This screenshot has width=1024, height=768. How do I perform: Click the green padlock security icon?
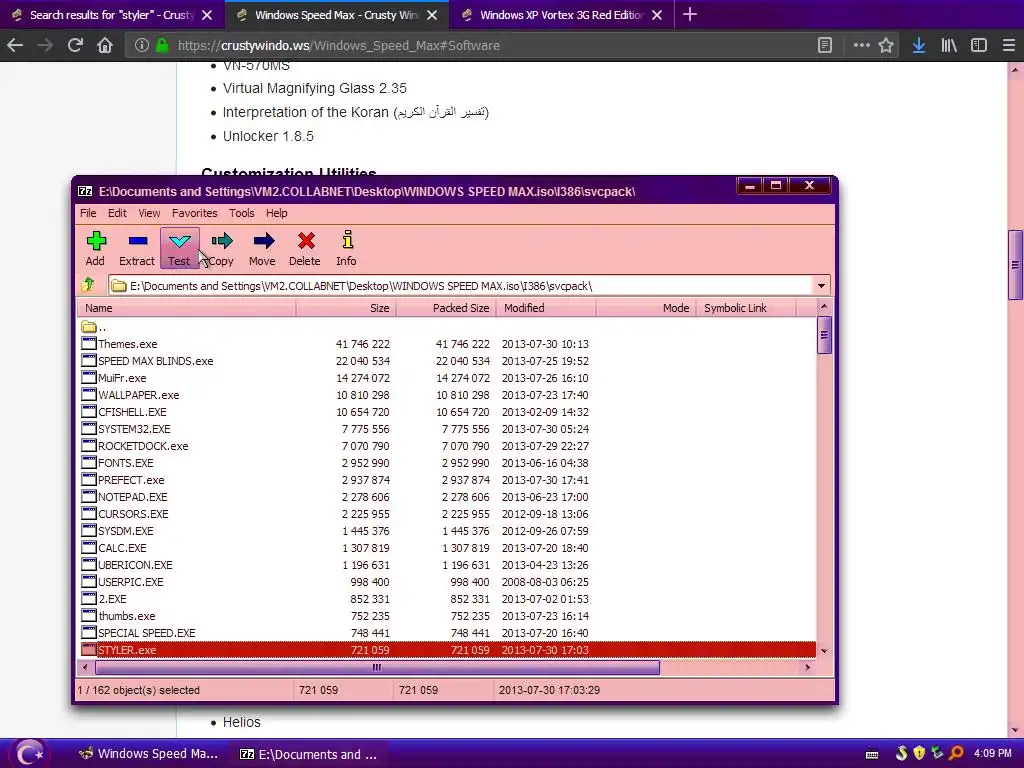click(162, 45)
